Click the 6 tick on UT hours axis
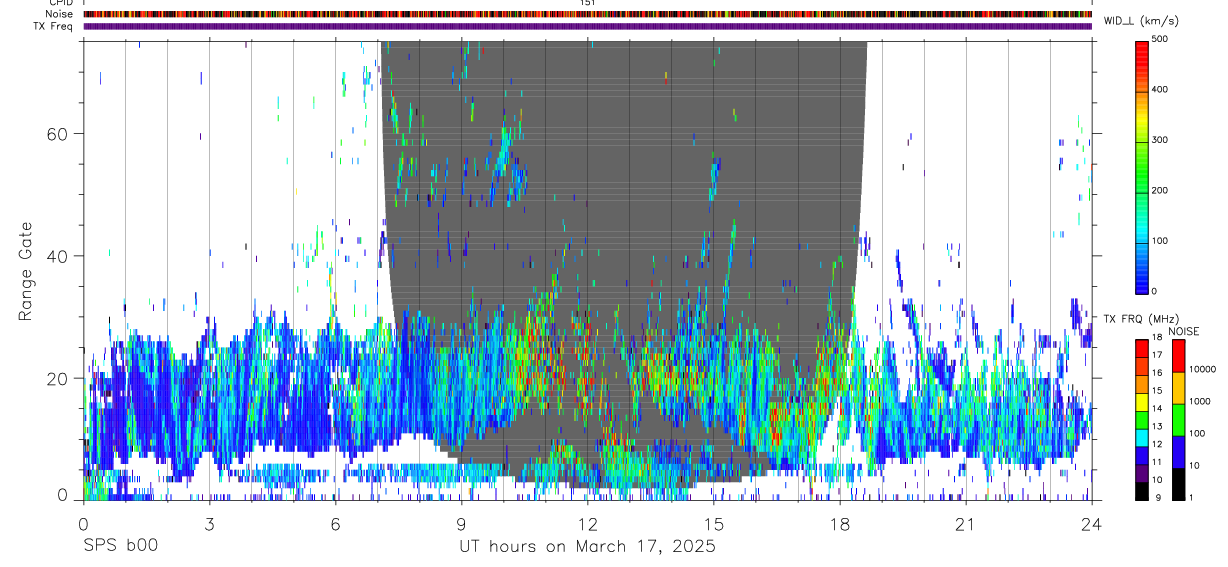Viewport: 1228px width, 567px height. (x=335, y=523)
